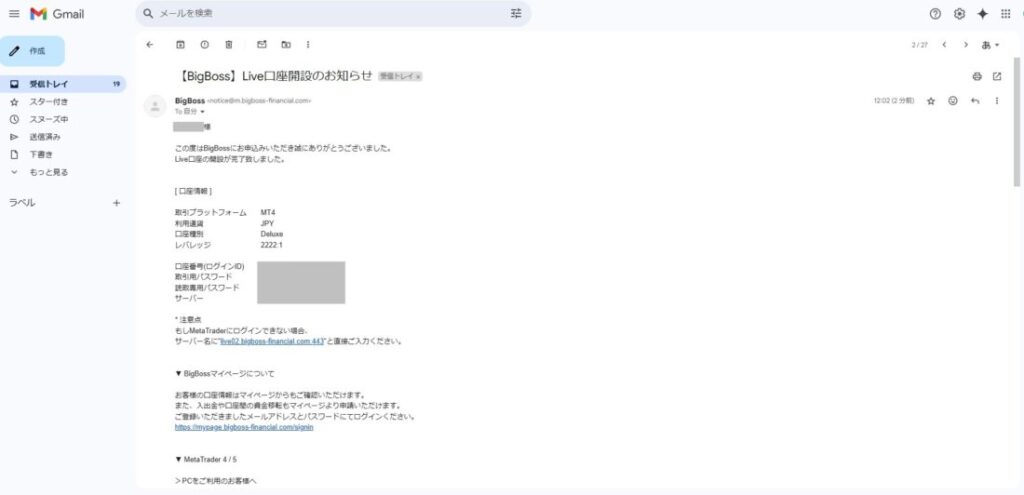
Task: Open the mypage.bigboss-financial.com signin link
Action: tap(244, 427)
